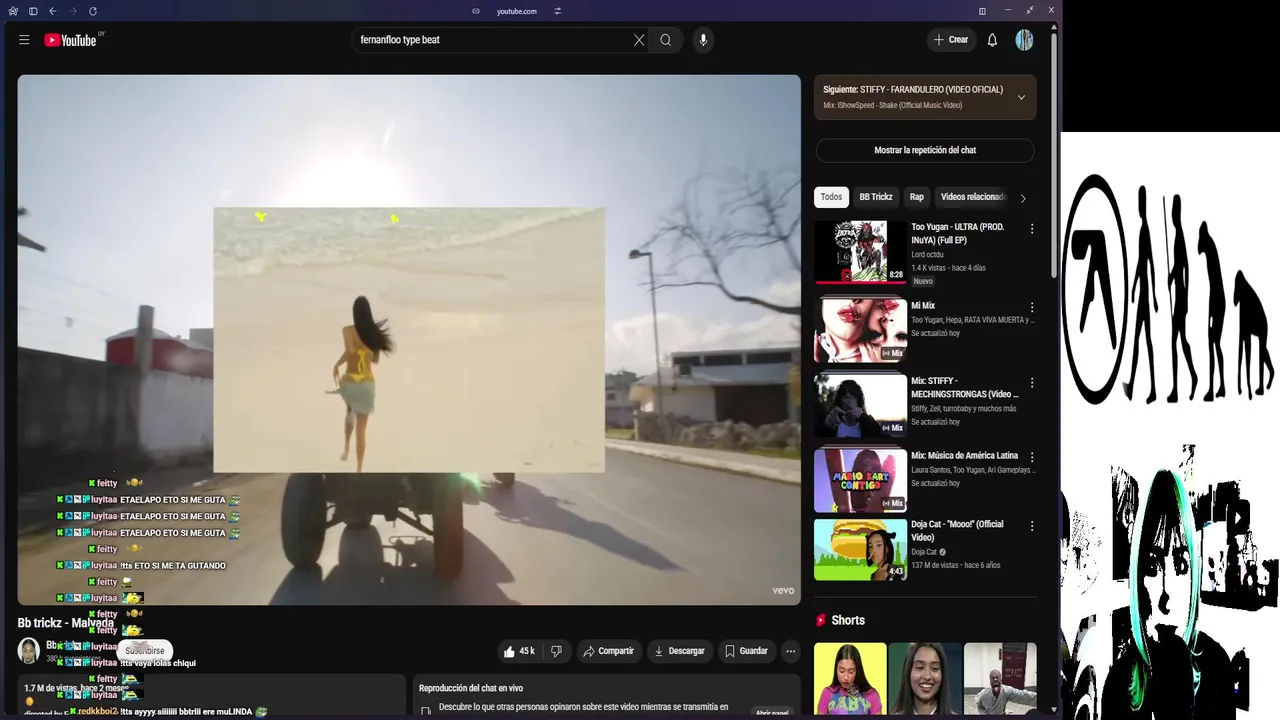1280x720 pixels.
Task: Open the account avatar menu
Action: (1024, 40)
